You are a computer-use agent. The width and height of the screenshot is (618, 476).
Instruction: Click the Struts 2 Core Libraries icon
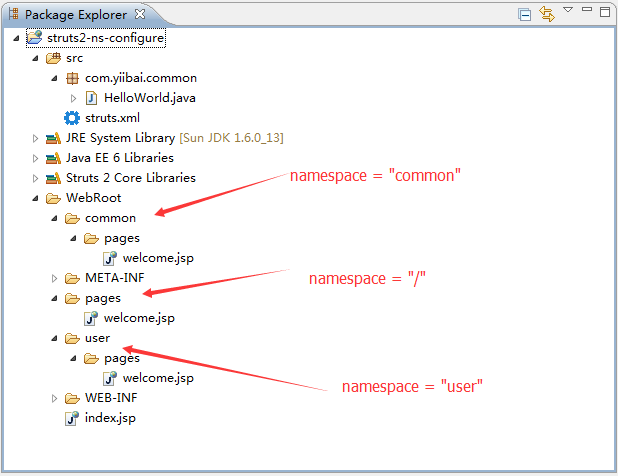point(53,178)
